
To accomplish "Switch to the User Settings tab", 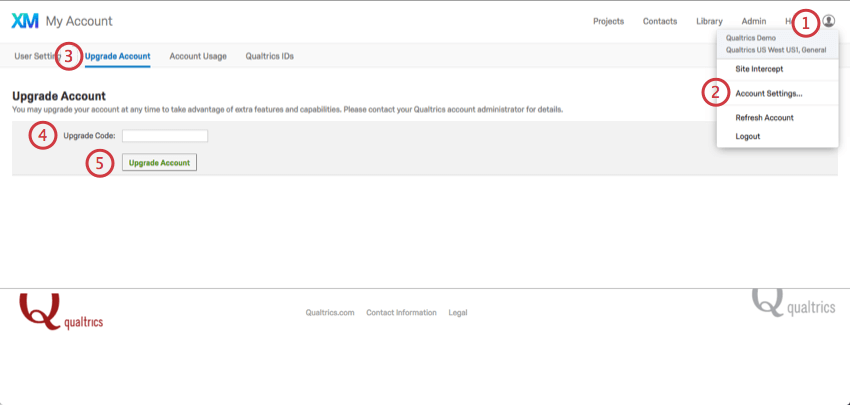I will coord(37,56).
